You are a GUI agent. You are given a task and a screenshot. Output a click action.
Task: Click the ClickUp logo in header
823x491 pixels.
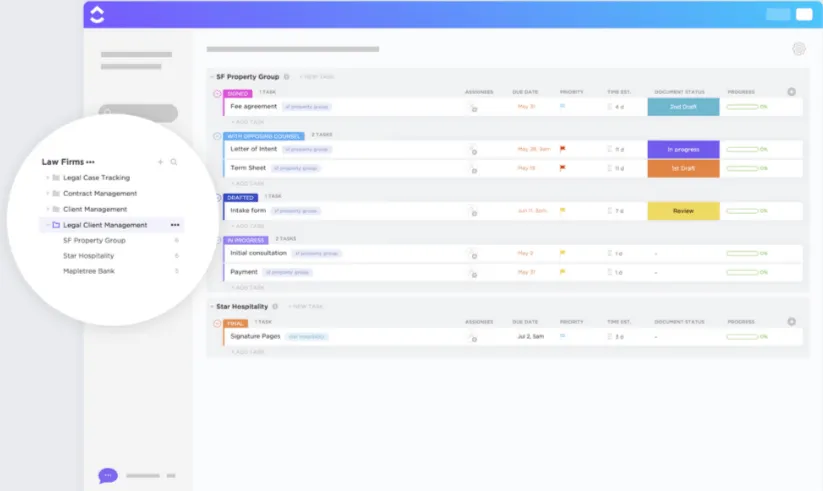click(x=97, y=14)
